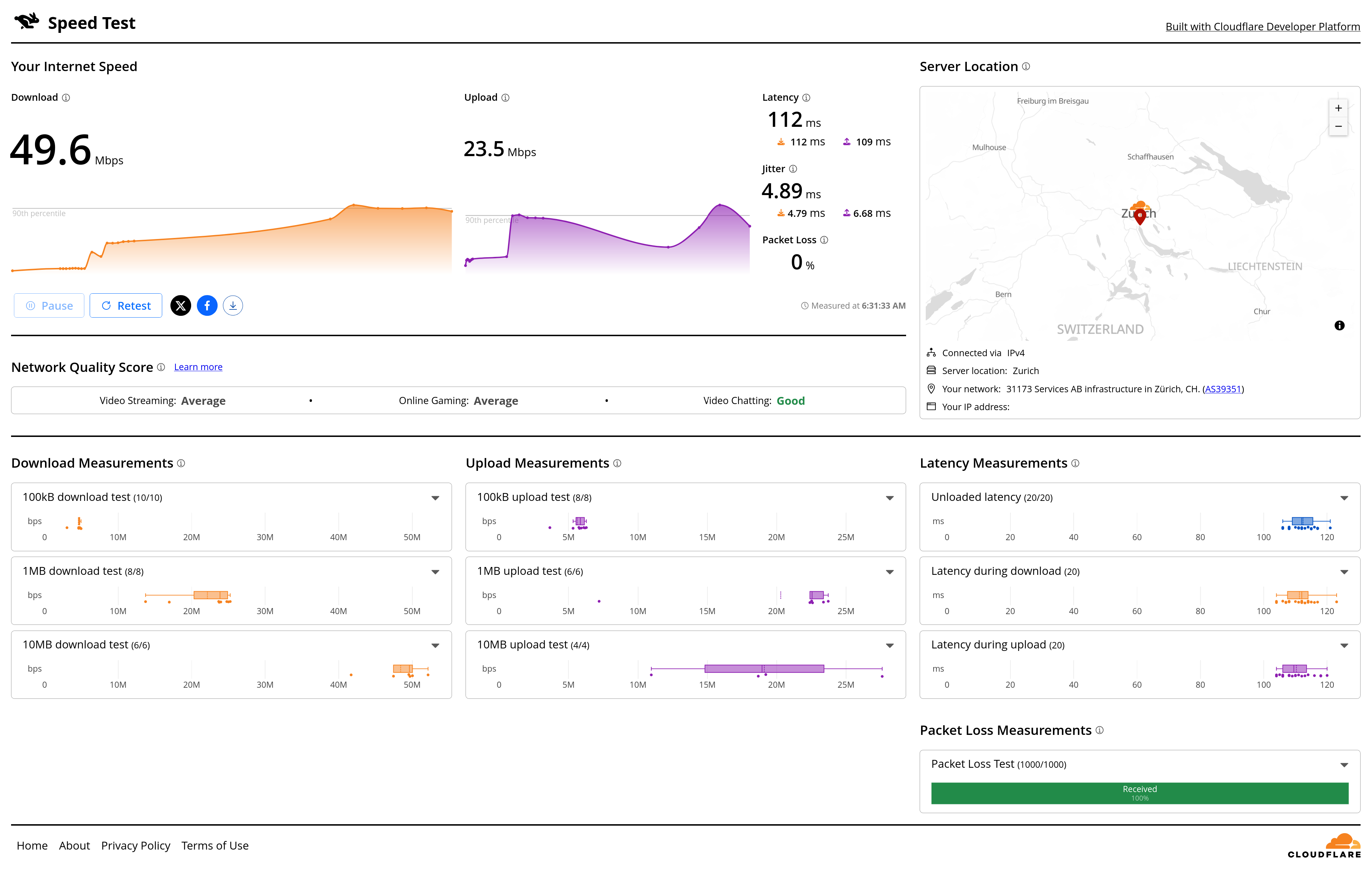The image size is (1372, 871).
Task: Open Upload Measurements info icon
Action: pyautogui.click(x=617, y=463)
